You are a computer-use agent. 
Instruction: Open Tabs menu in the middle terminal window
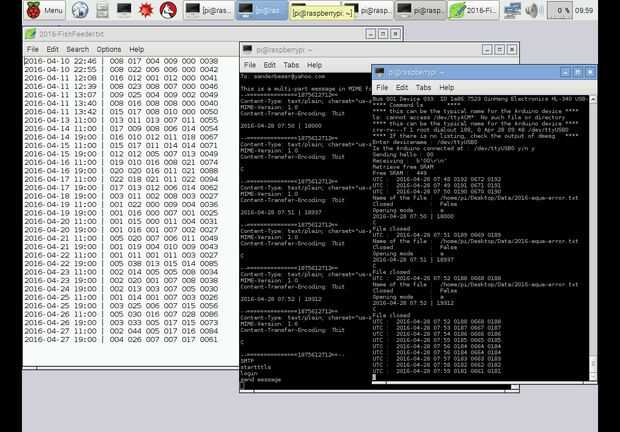(291, 65)
